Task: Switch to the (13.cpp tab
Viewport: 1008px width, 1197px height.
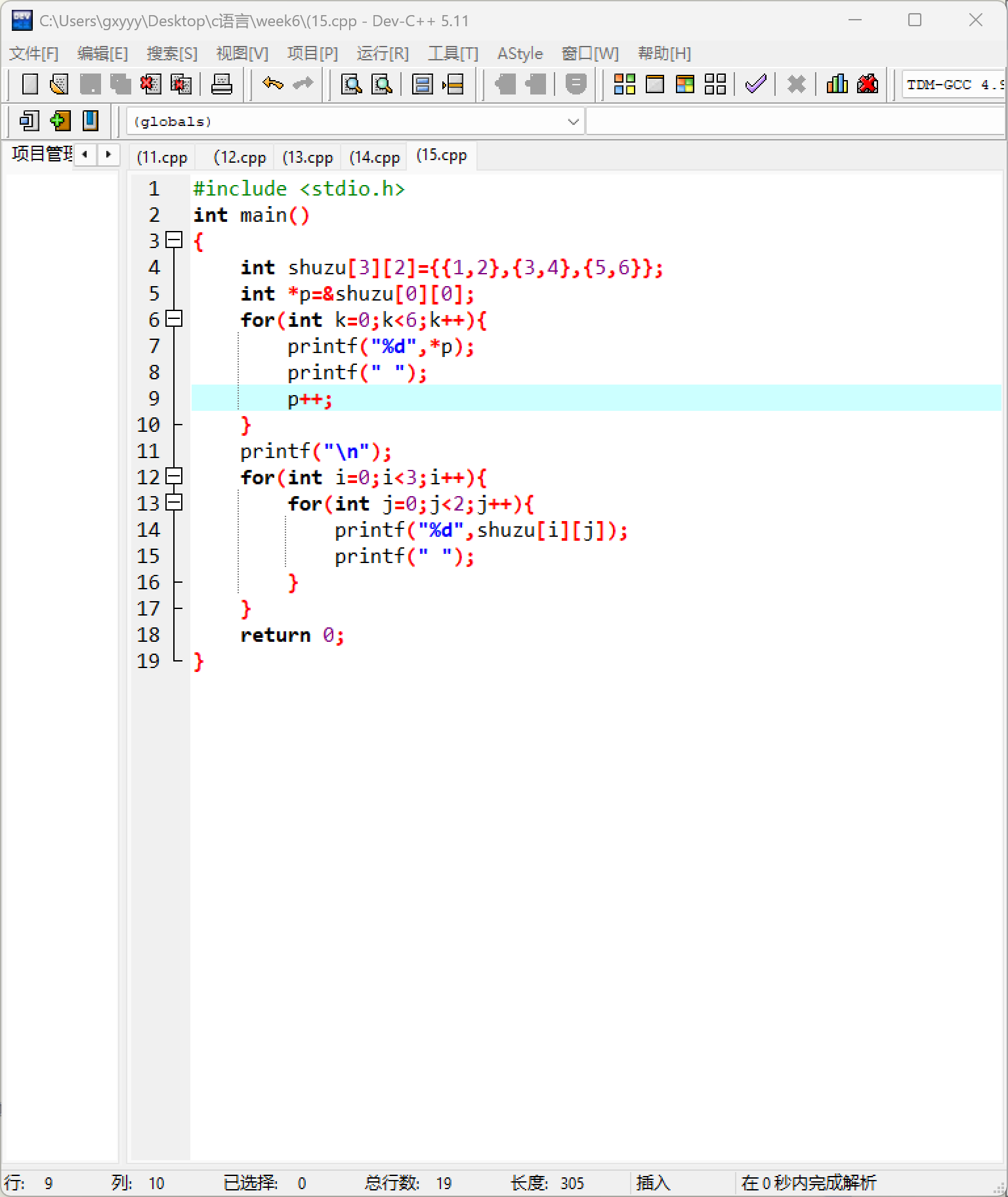Action: pos(308,157)
